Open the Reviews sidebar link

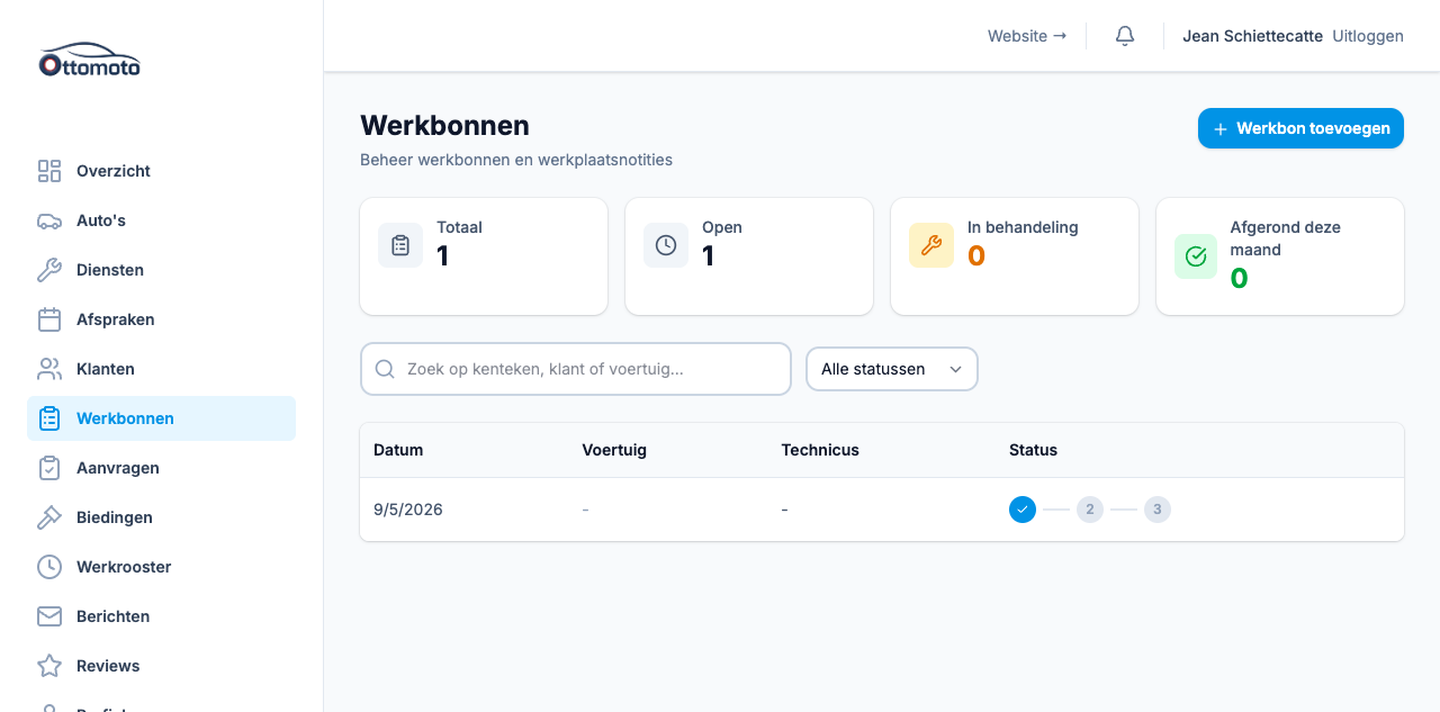click(x=161, y=666)
